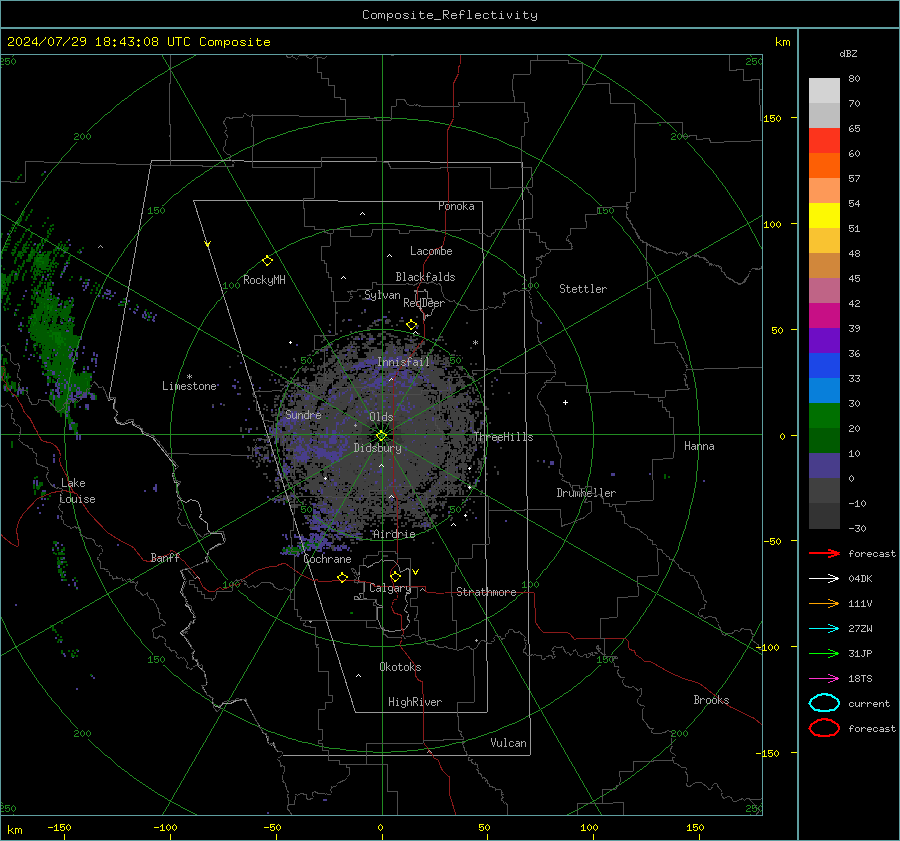
Task: Click the red forecast ellipse legend icon
Action: [x=824, y=728]
